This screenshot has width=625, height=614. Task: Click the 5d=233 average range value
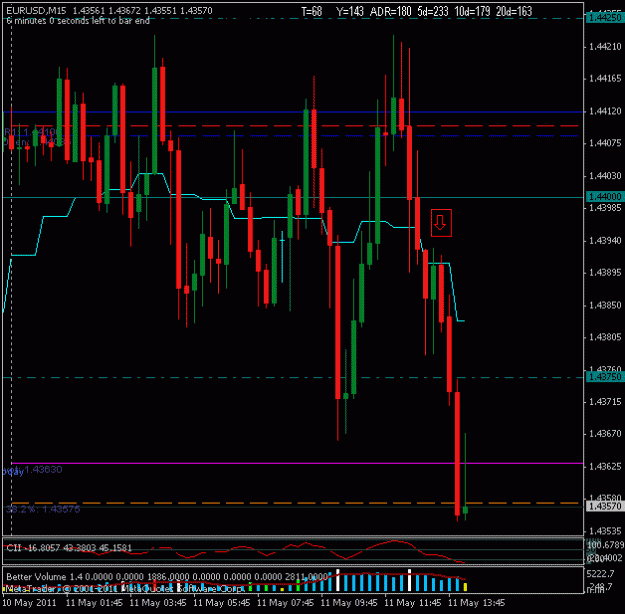(x=432, y=12)
